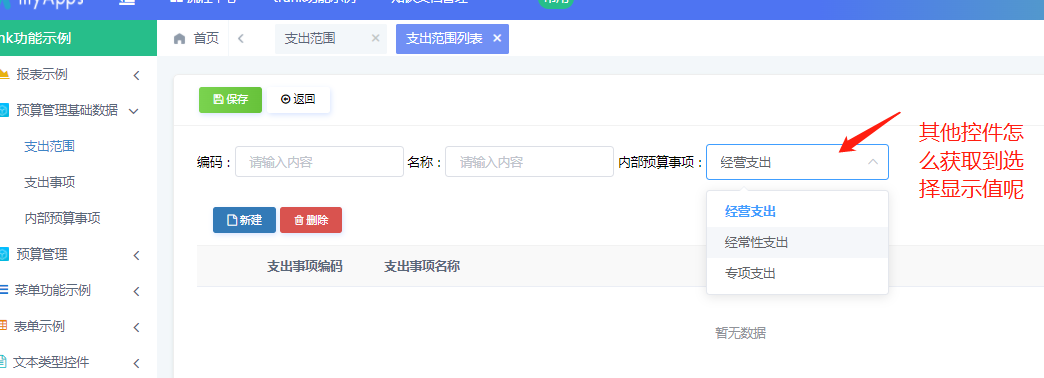Expand 报表示例 using its chevron

[136, 75]
